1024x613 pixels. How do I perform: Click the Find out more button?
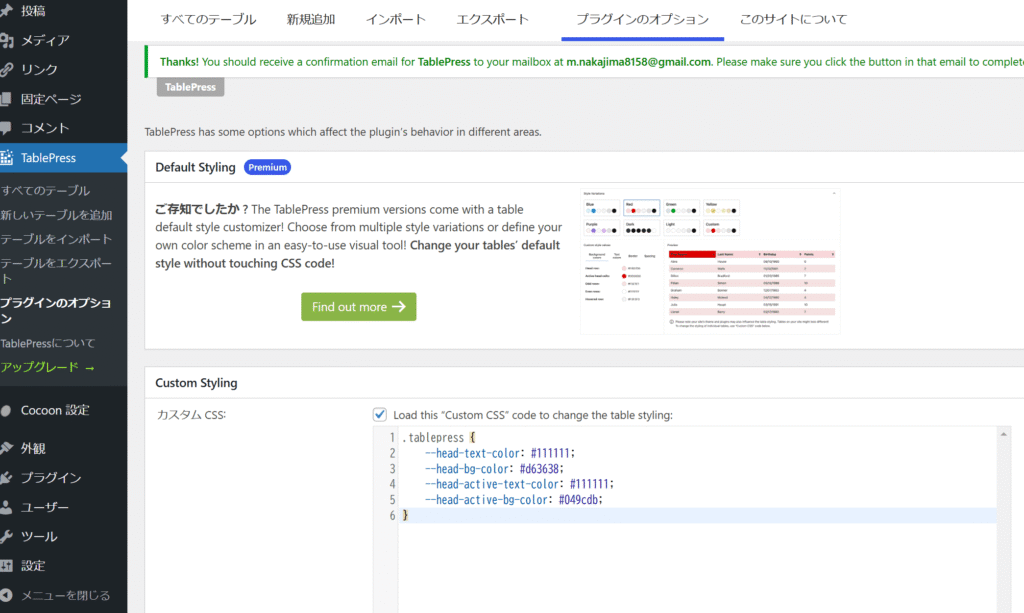(x=358, y=307)
